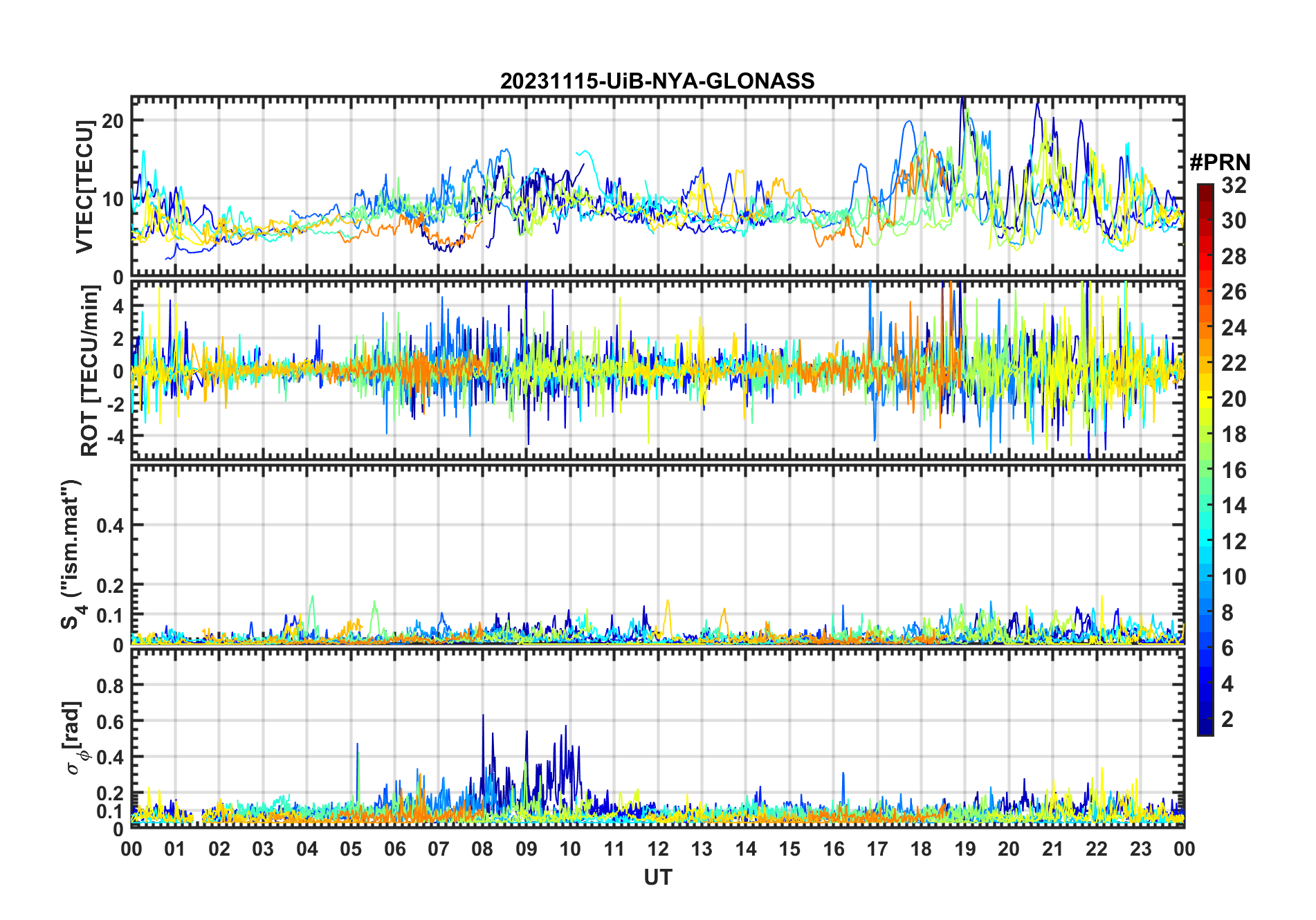Click the S4 axis tick label 0.2
The width and height of the screenshot is (1316, 920).
(110, 585)
